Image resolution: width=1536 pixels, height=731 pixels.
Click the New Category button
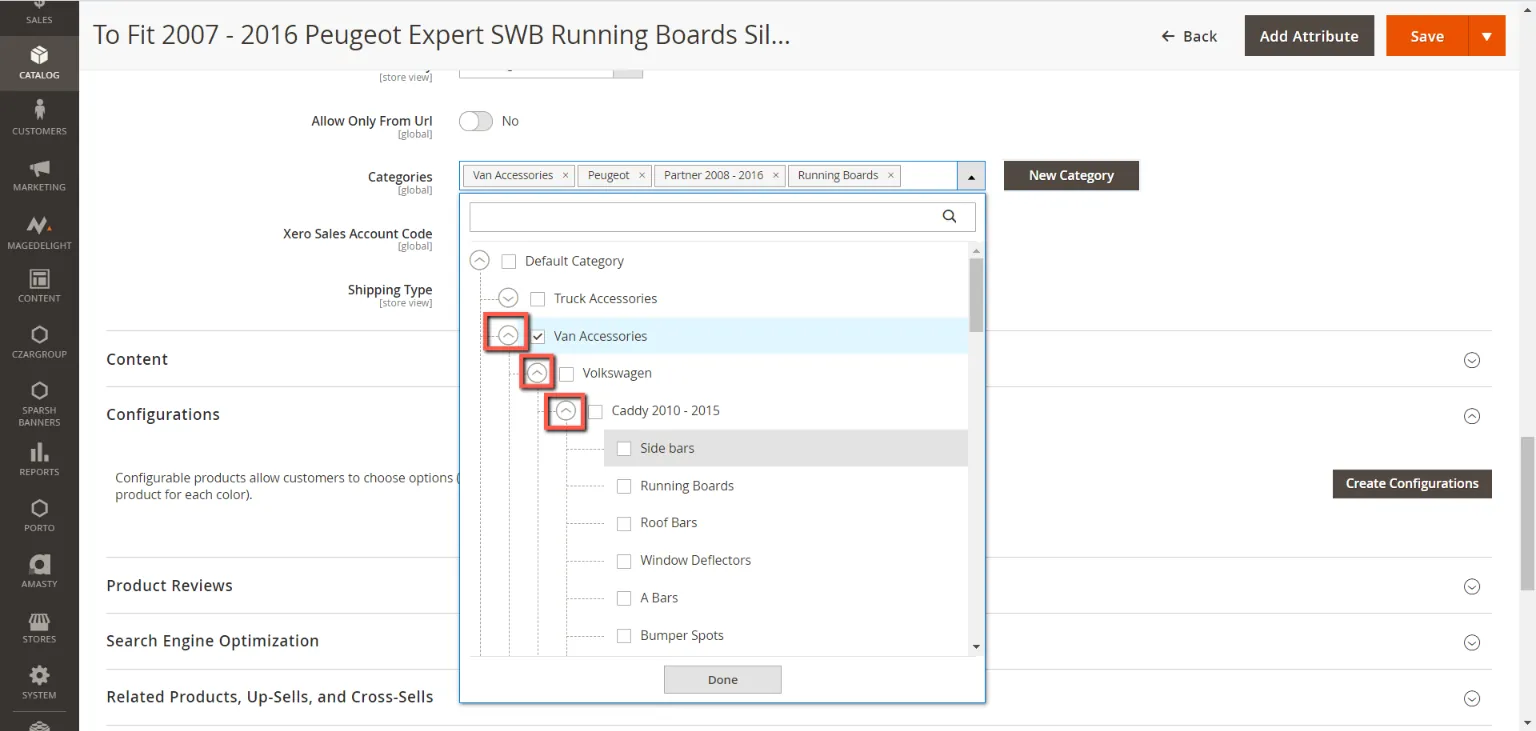pyautogui.click(x=1071, y=175)
